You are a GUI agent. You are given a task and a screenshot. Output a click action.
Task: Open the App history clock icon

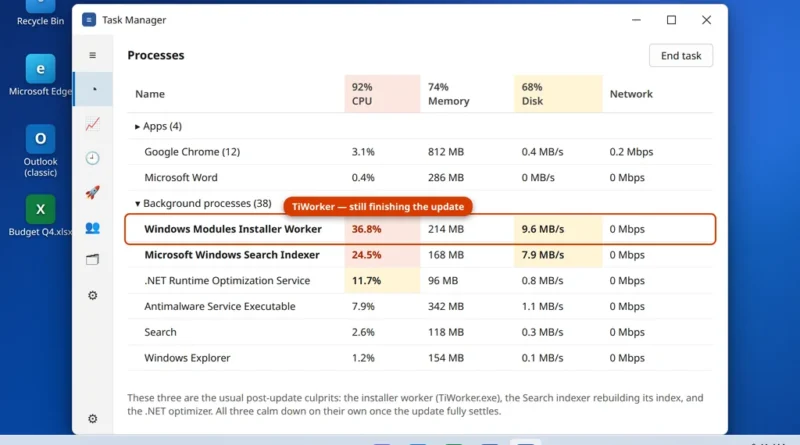[92, 158]
